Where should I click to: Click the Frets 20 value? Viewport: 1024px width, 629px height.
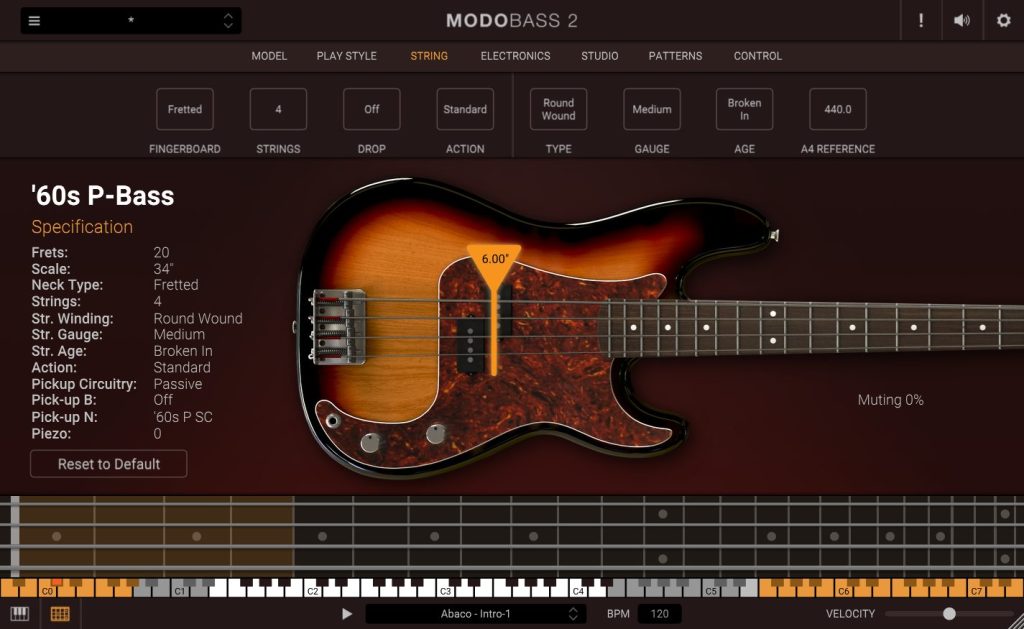click(161, 252)
